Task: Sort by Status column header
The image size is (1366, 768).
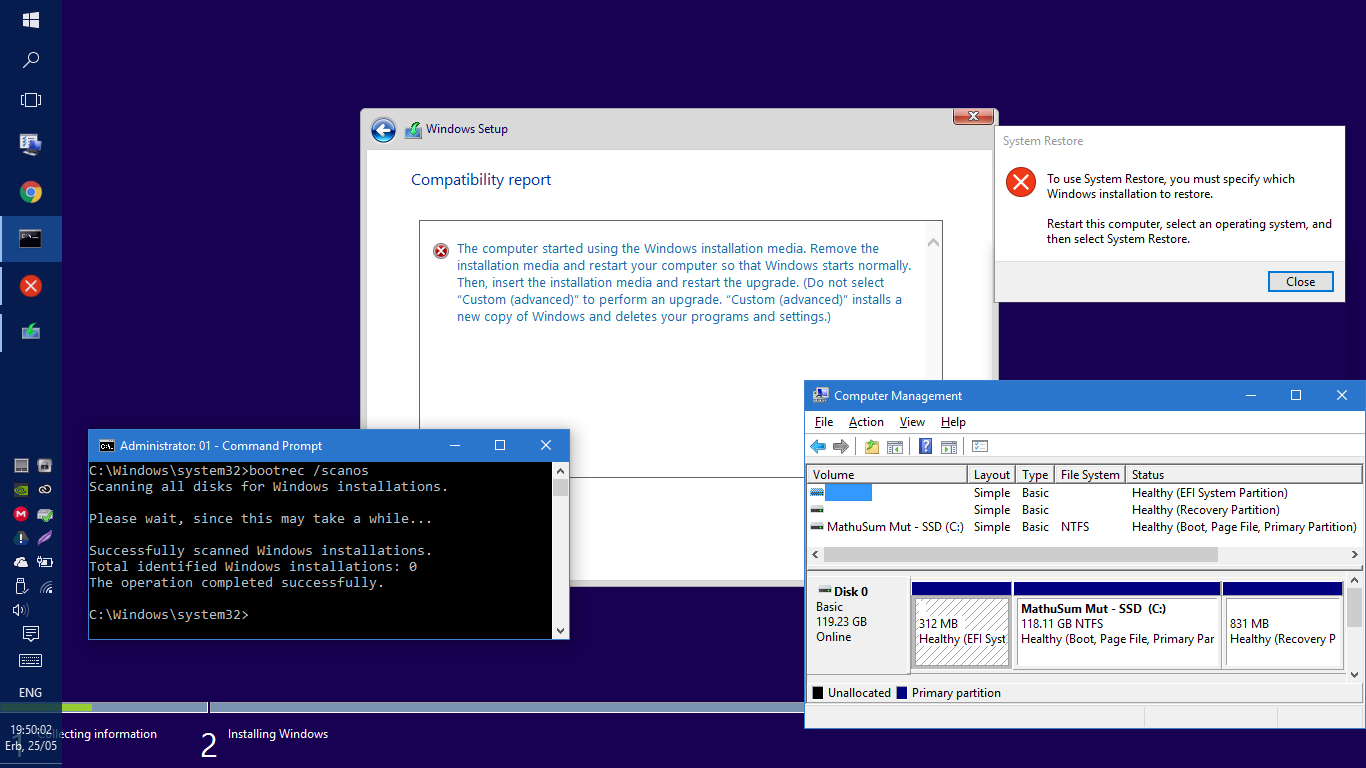Action: 1244,474
